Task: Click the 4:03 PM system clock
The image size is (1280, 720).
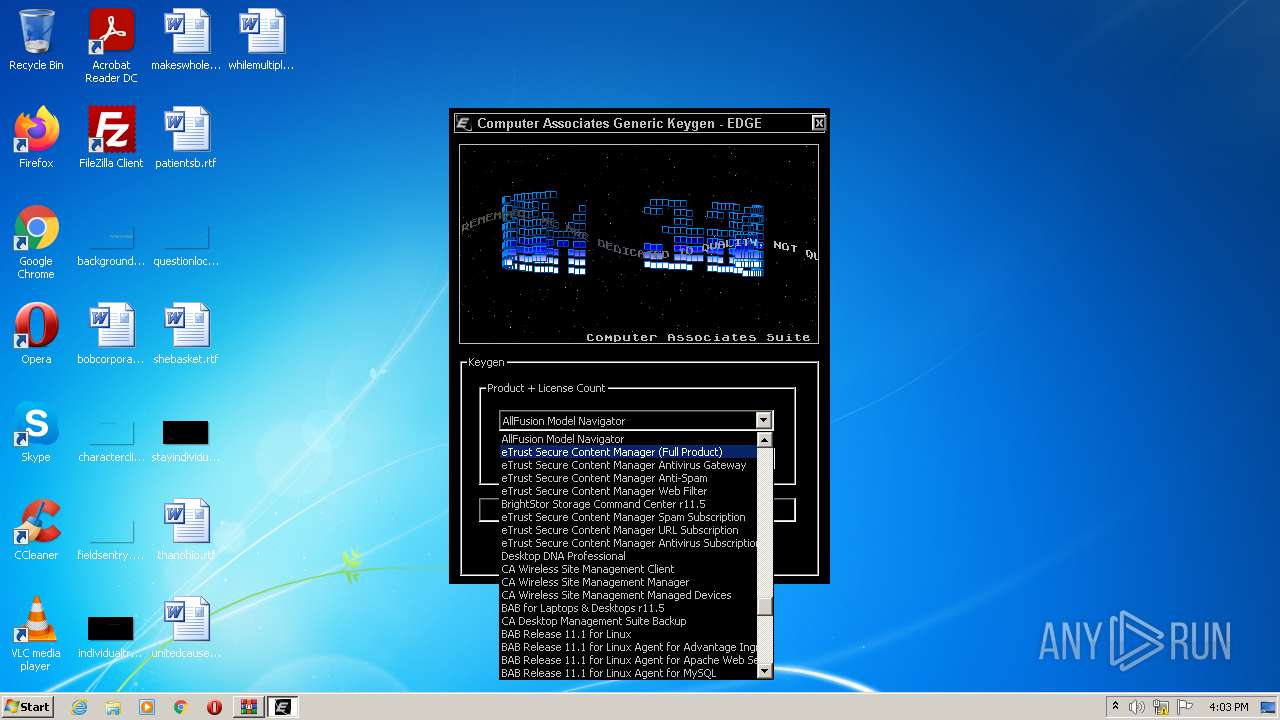Action: click(1229, 707)
